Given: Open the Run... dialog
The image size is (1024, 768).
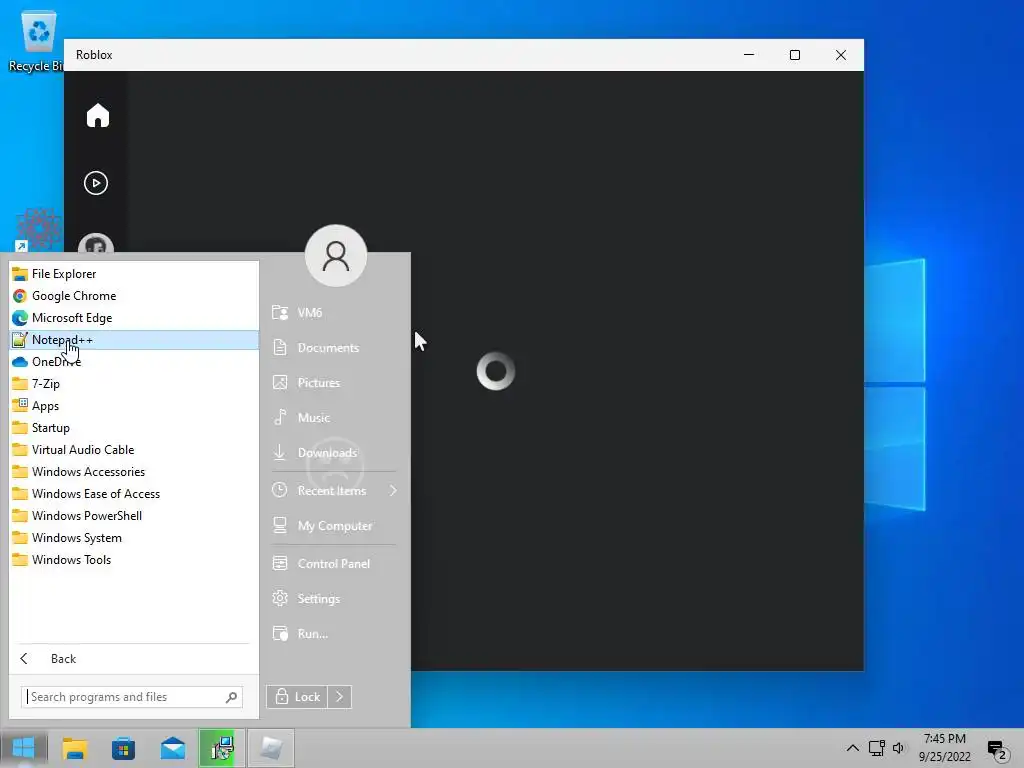Looking at the screenshot, I should click(334, 633).
